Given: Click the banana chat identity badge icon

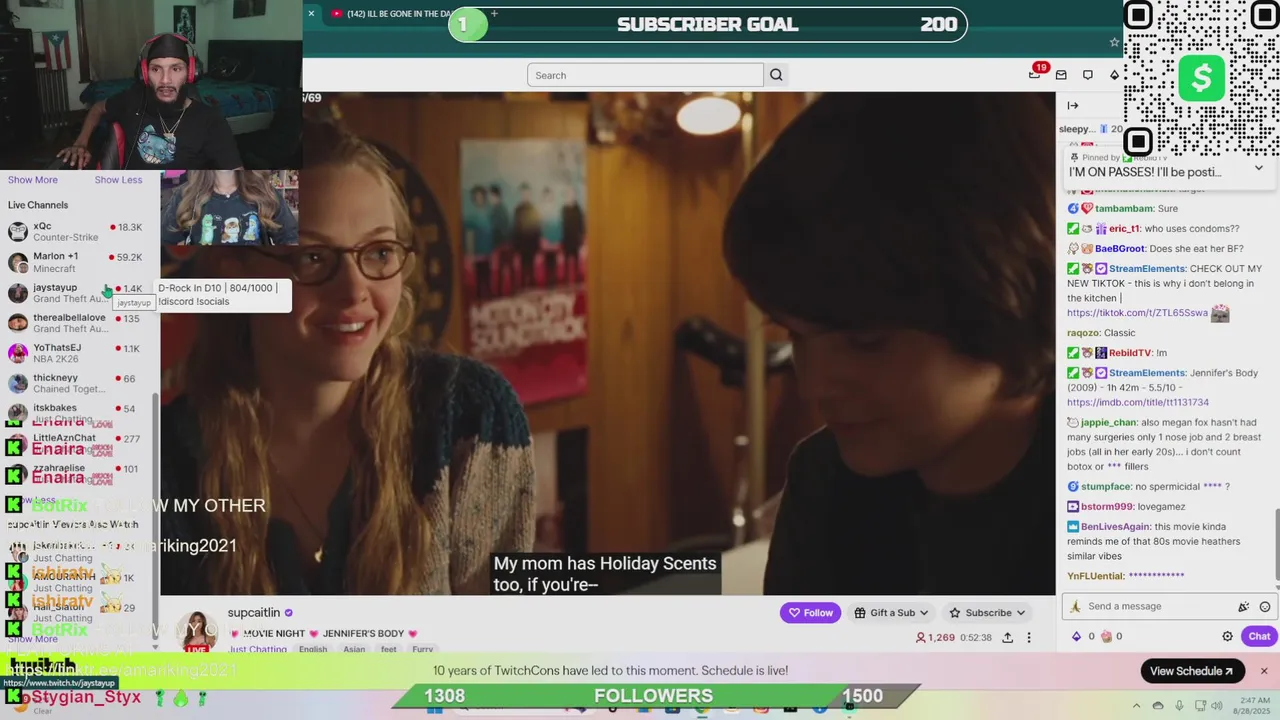Looking at the screenshot, I should point(1075,606).
